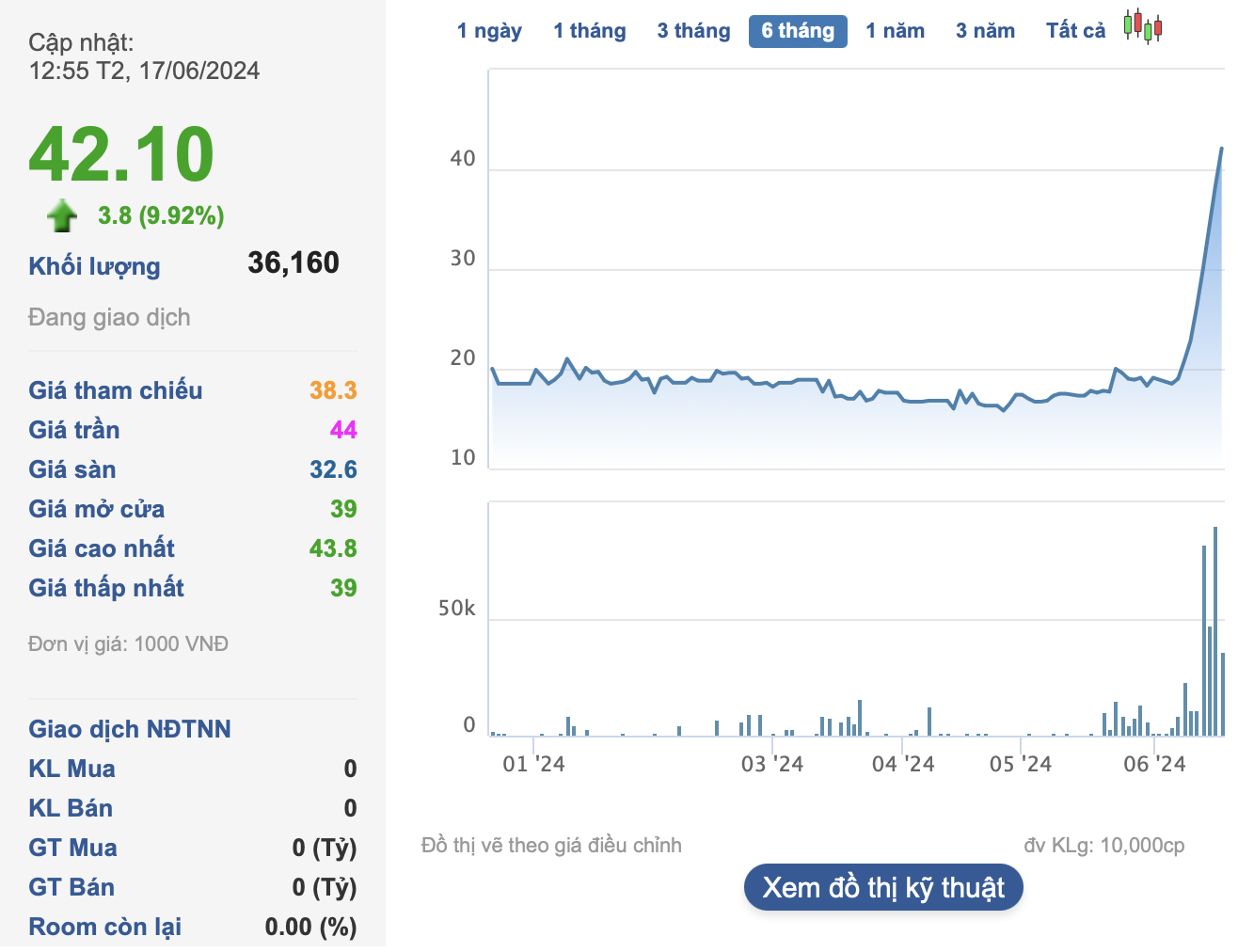Click the đv KLg: 10,000cp note
This screenshot has width=1238, height=952.
1104,846
